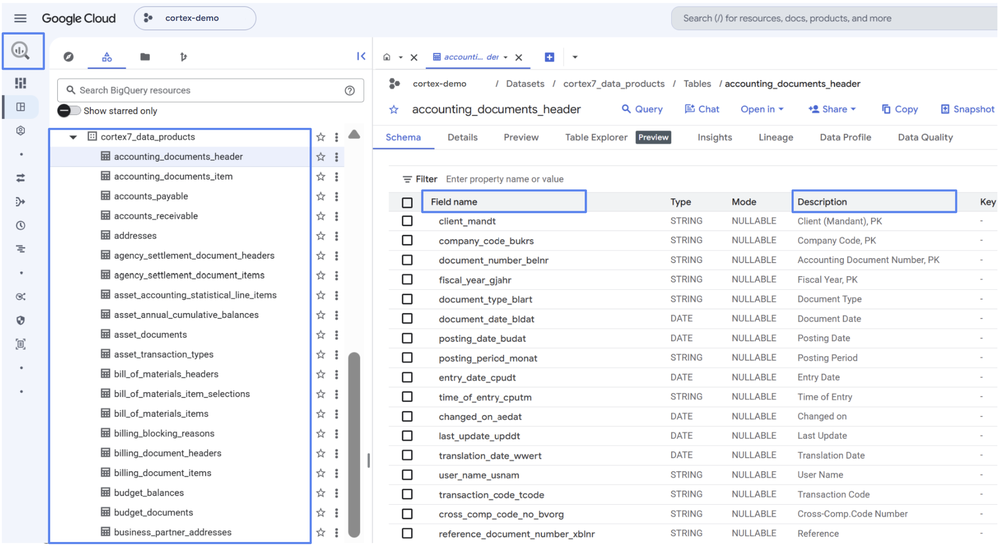Click the Explorer tree scrollbar thumb
This screenshot has width=1000, height=546.
pos(354,445)
